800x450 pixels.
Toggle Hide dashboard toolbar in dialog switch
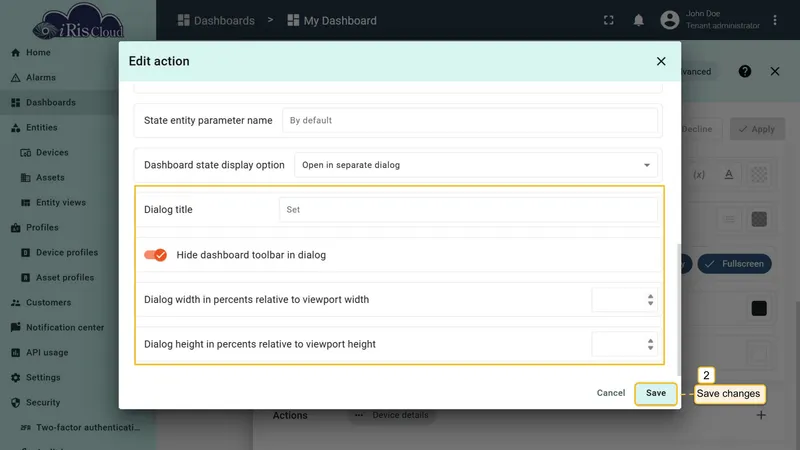[x=155, y=255]
